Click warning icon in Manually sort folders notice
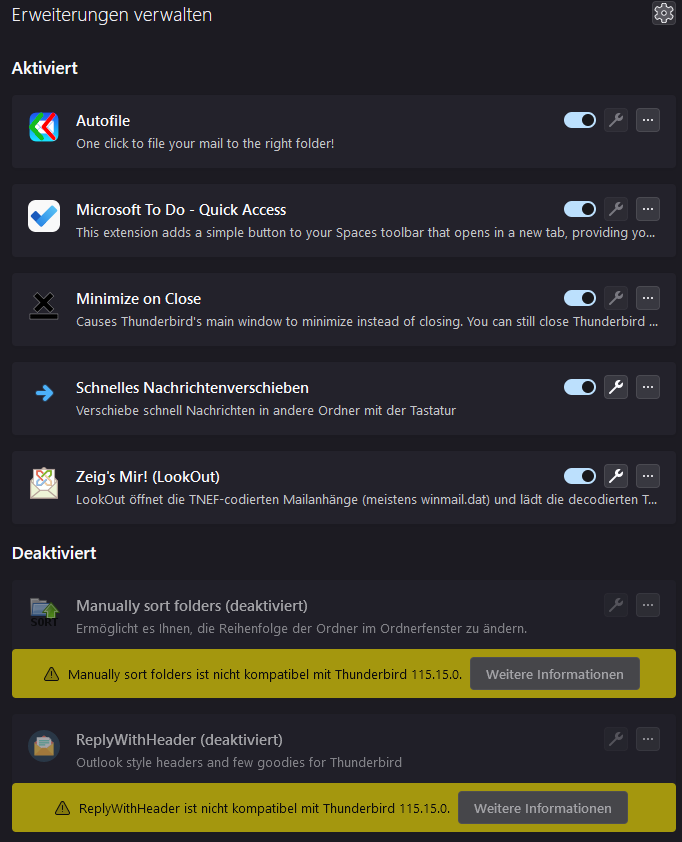Image resolution: width=682 pixels, height=842 pixels. [x=52, y=674]
